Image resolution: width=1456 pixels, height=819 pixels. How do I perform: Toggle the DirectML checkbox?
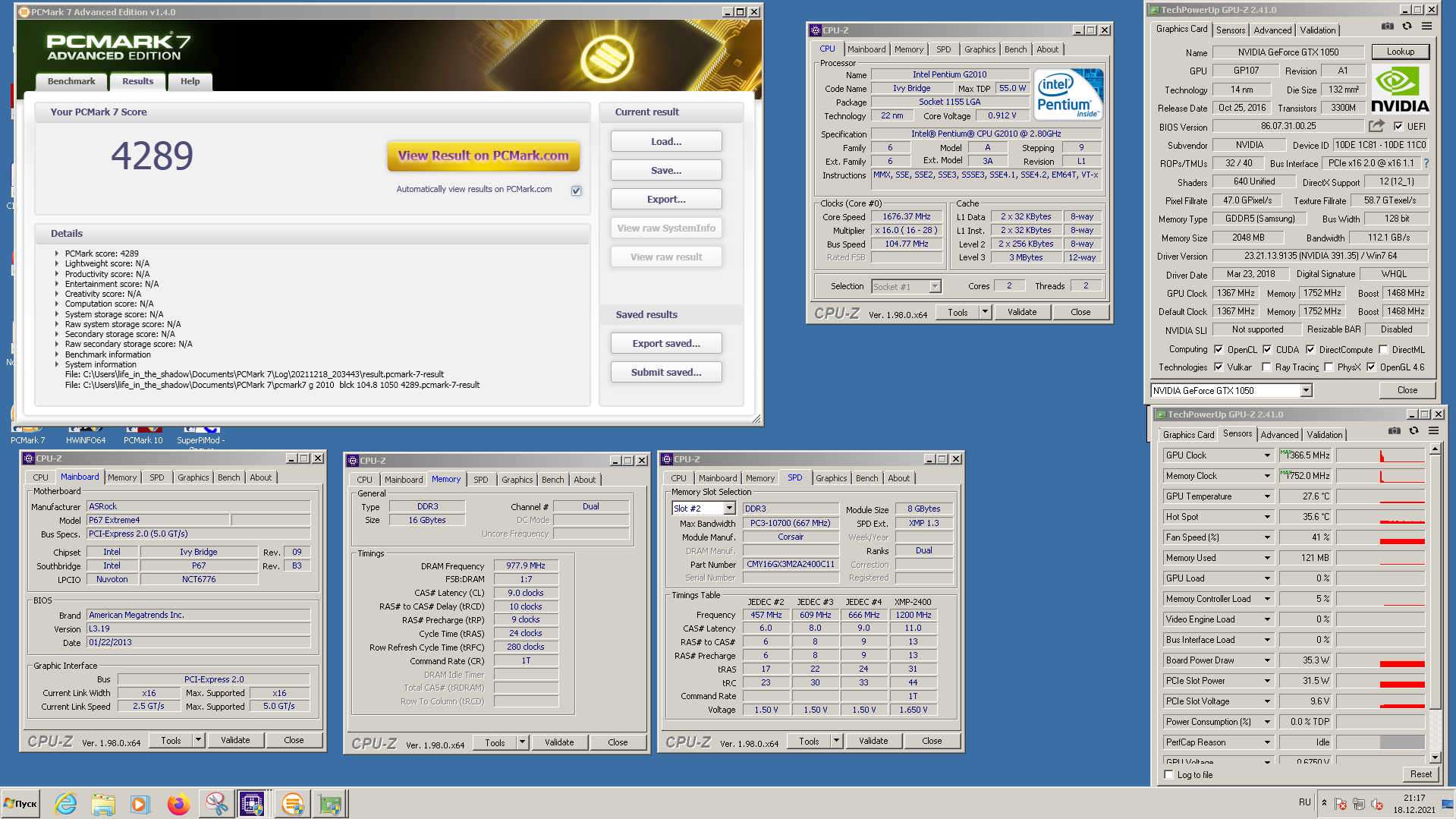coord(1383,350)
